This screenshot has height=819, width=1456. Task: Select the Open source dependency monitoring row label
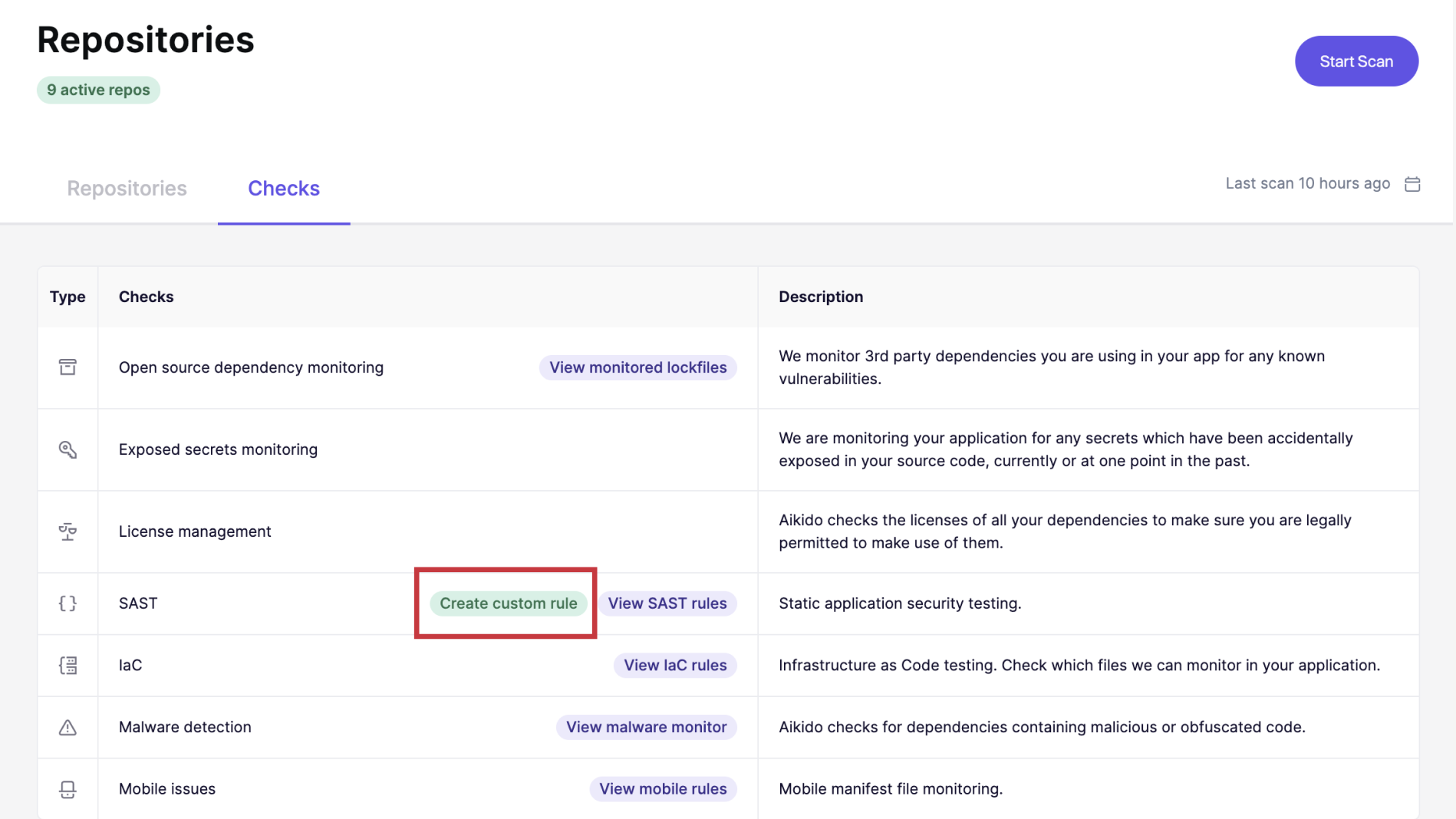251,367
